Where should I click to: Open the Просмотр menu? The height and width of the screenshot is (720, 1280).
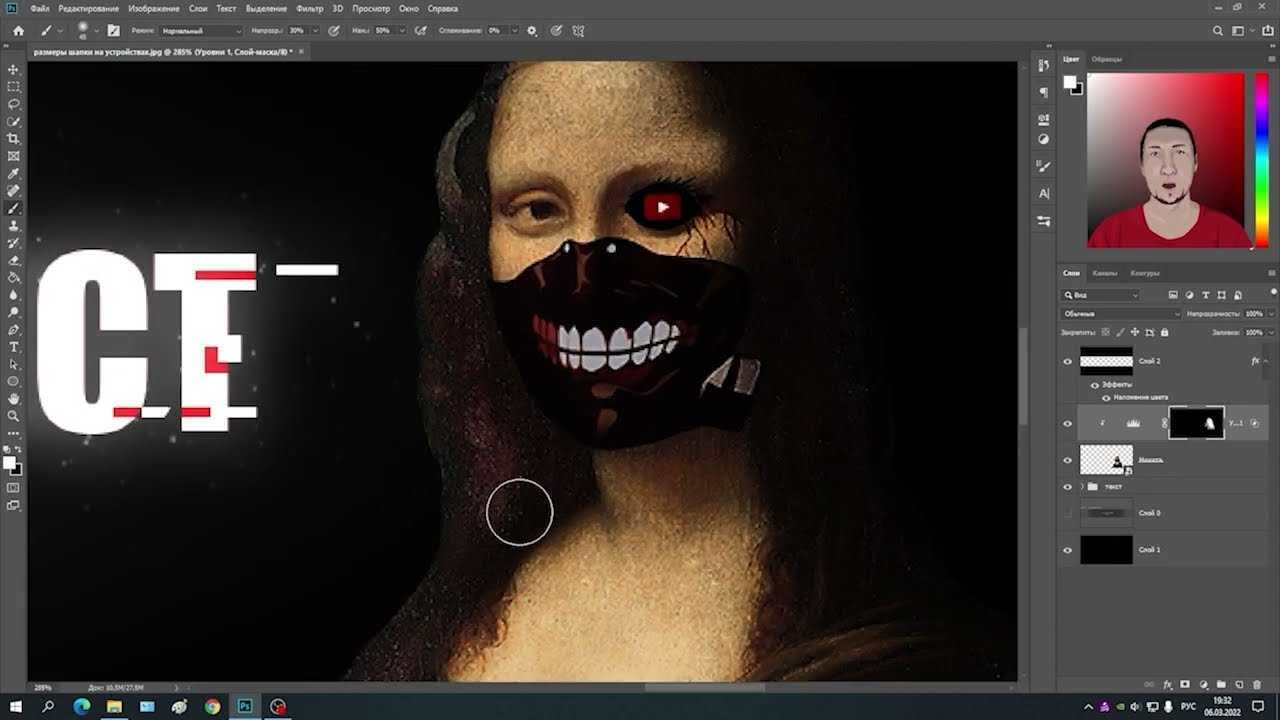click(371, 8)
